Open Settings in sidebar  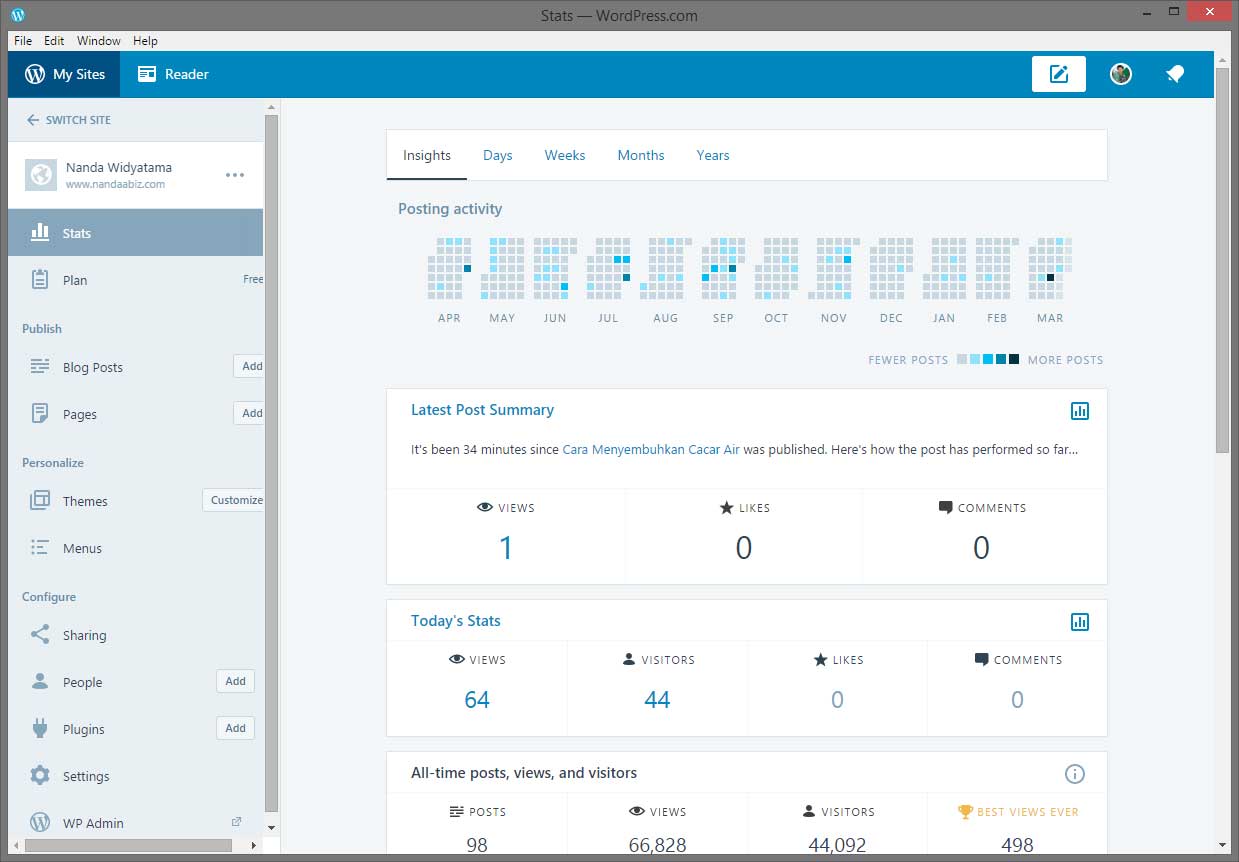tap(86, 776)
